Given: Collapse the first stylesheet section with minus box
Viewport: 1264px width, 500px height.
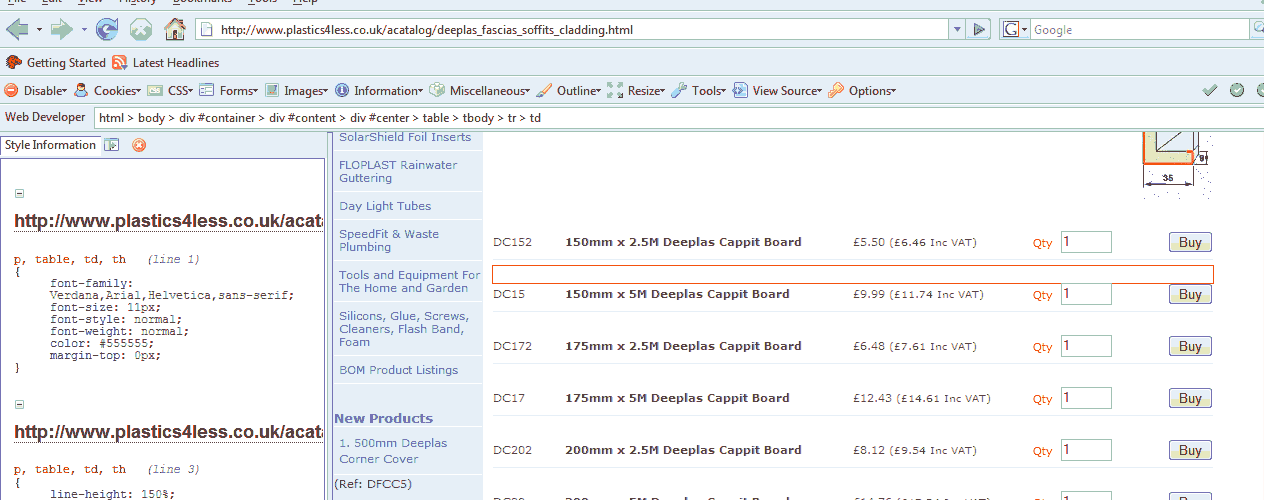Looking at the screenshot, I should pyautogui.click(x=20, y=194).
